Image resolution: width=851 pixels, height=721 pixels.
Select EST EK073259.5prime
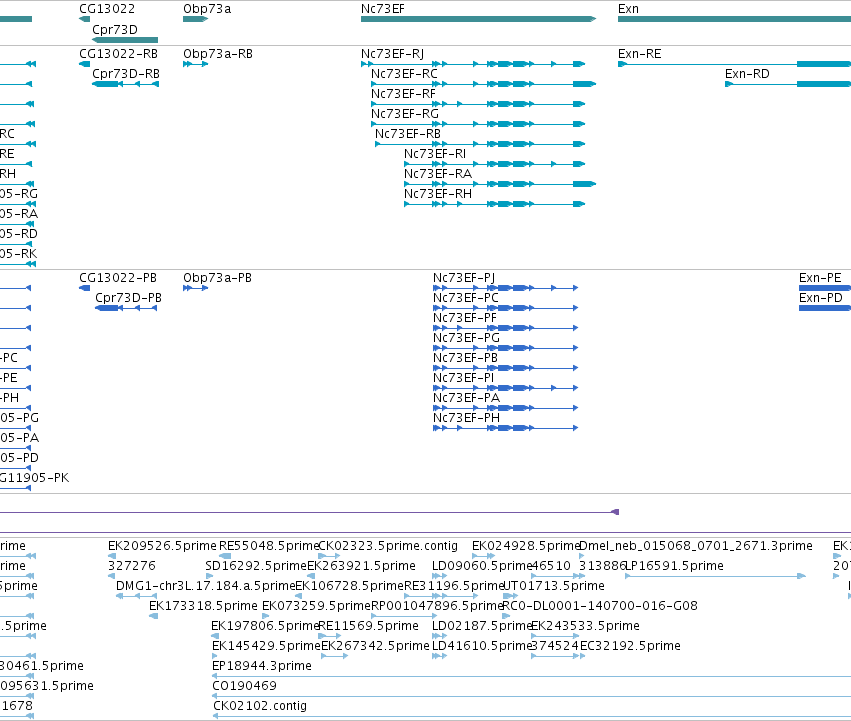point(316,606)
